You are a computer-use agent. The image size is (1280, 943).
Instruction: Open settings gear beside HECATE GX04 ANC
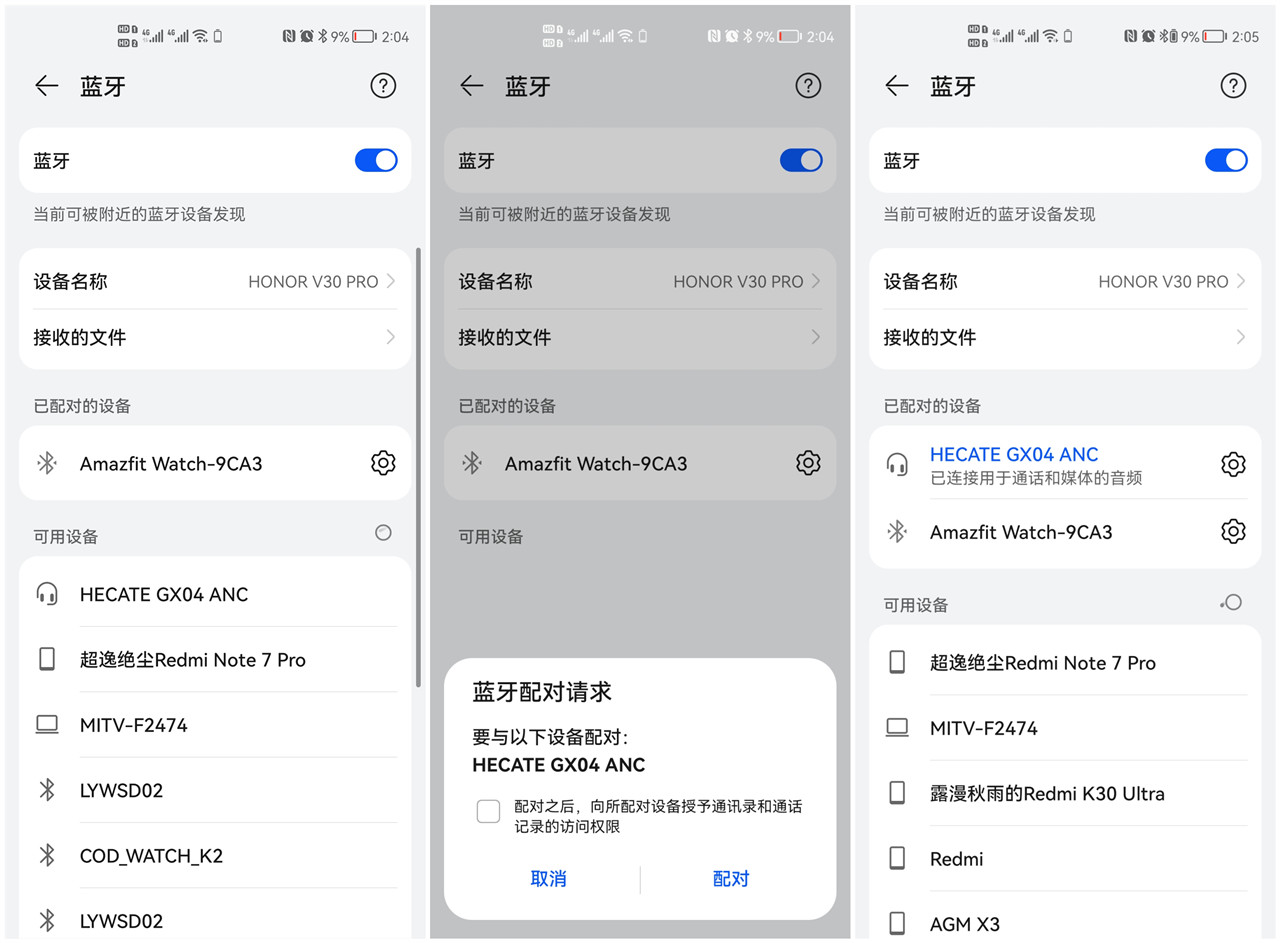[x=1233, y=463]
